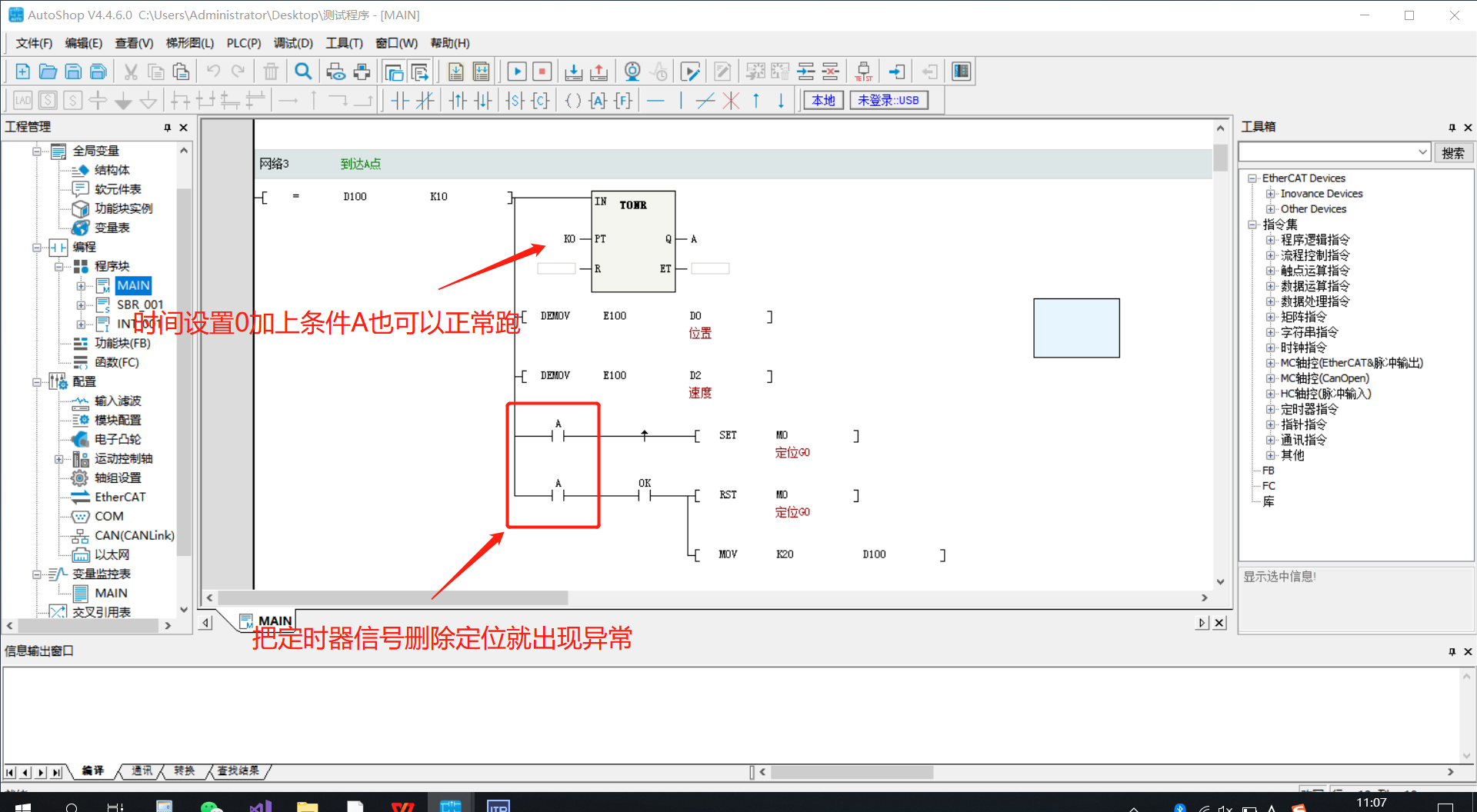
Task: Insert a falling edge contact
Action: 483,100
